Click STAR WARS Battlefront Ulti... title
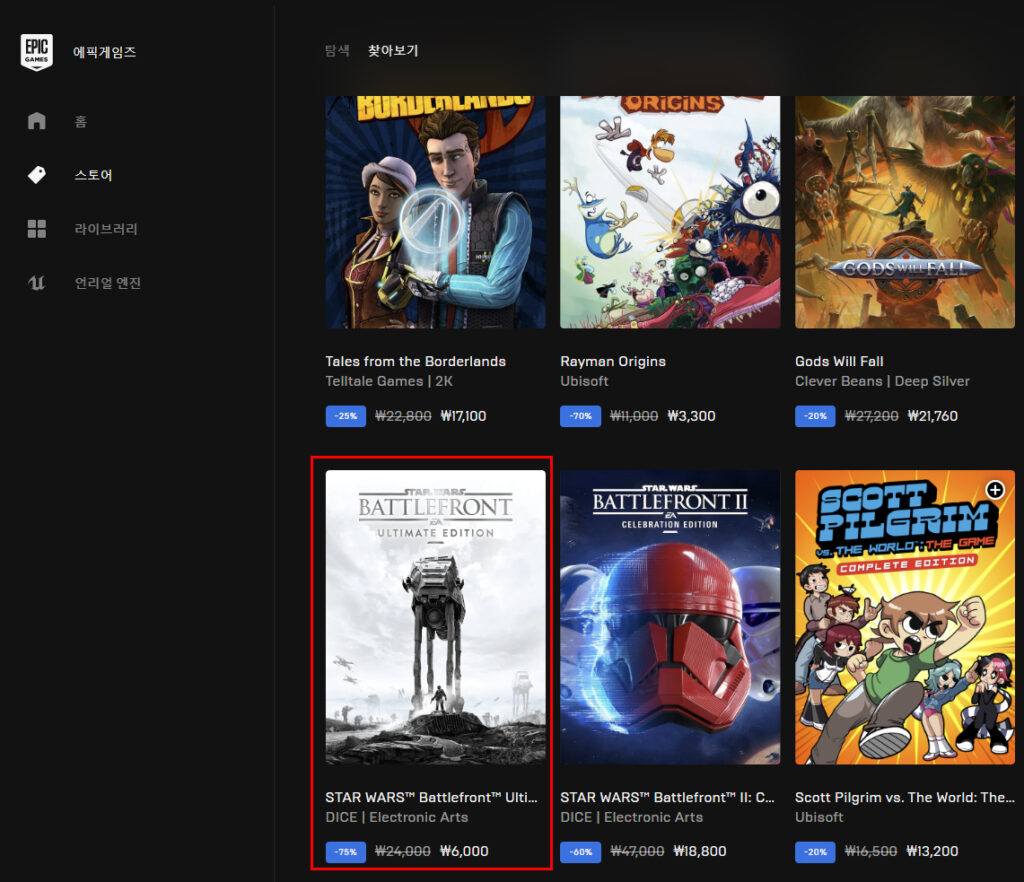 click(432, 797)
